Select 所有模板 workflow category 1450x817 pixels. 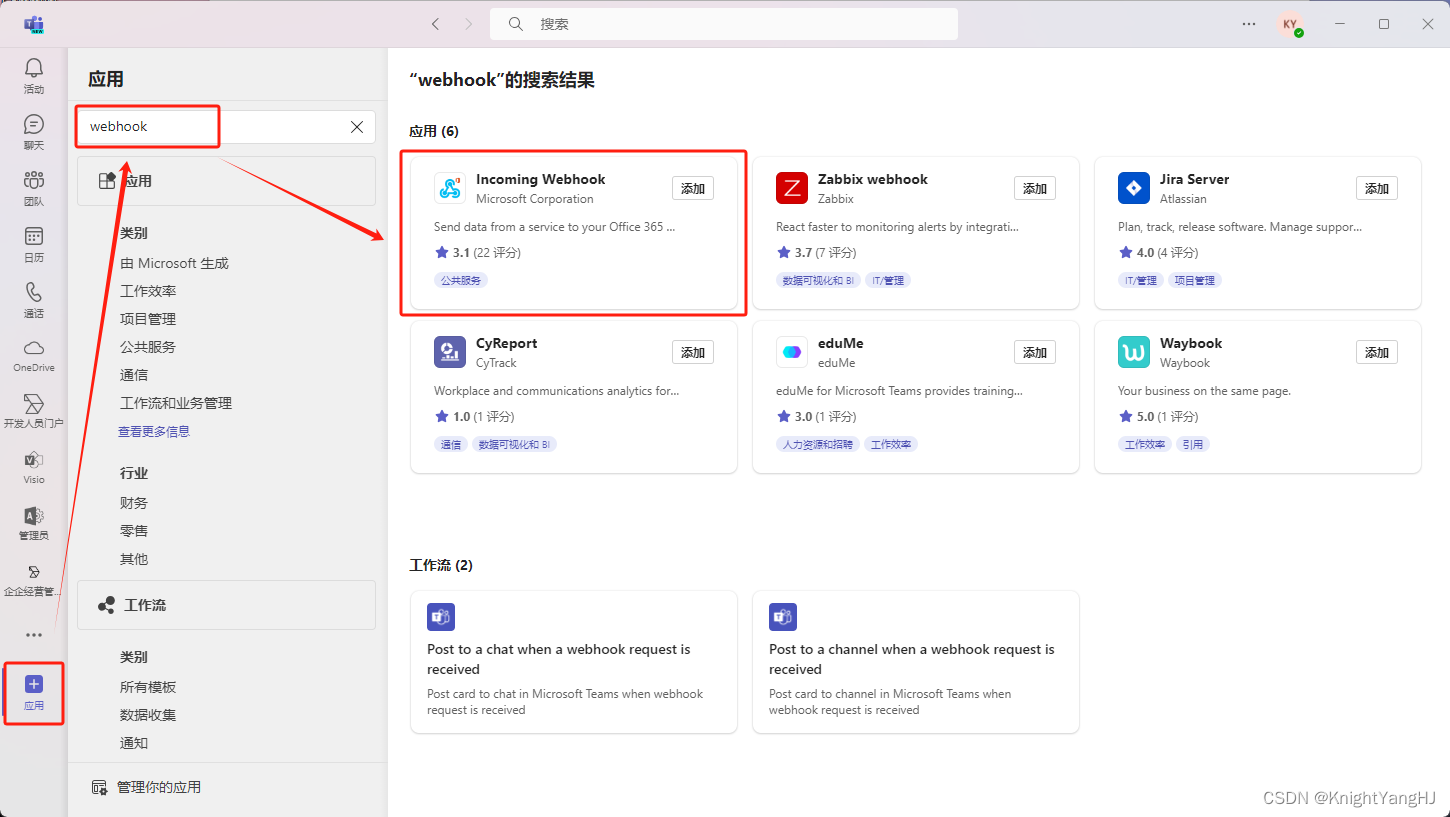[x=148, y=687]
